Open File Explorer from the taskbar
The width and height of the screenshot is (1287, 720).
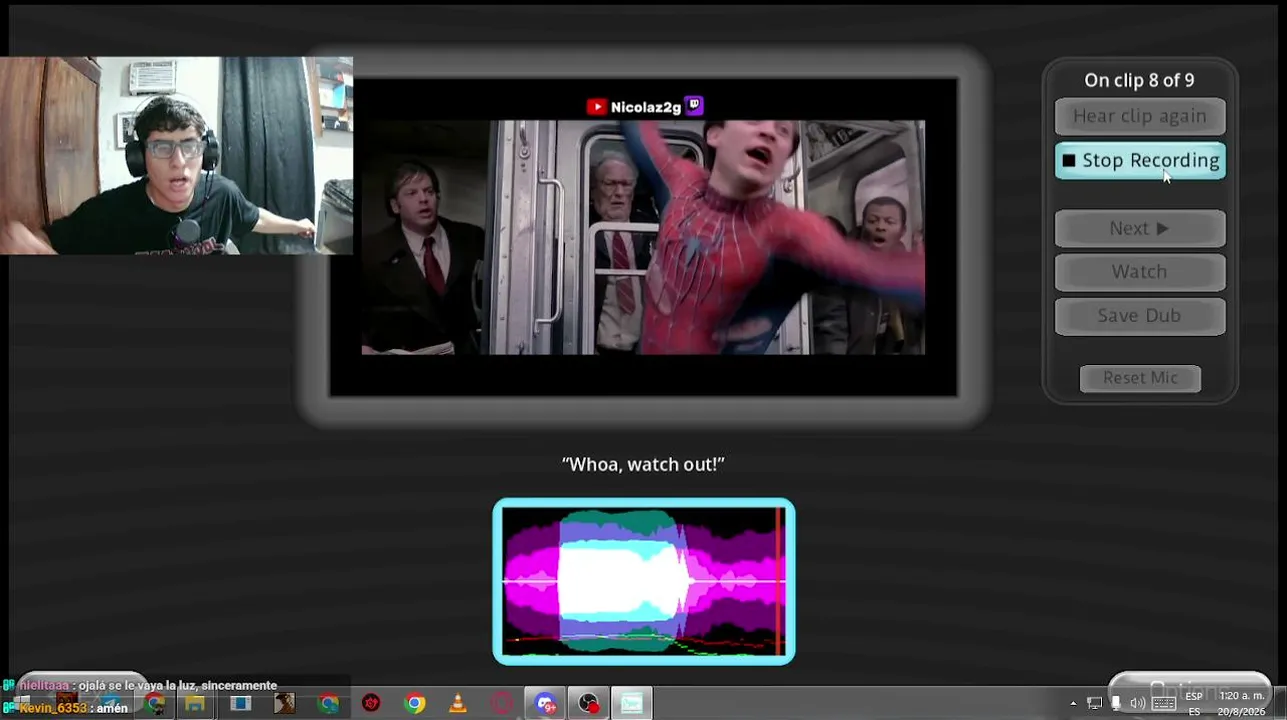tap(194, 703)
